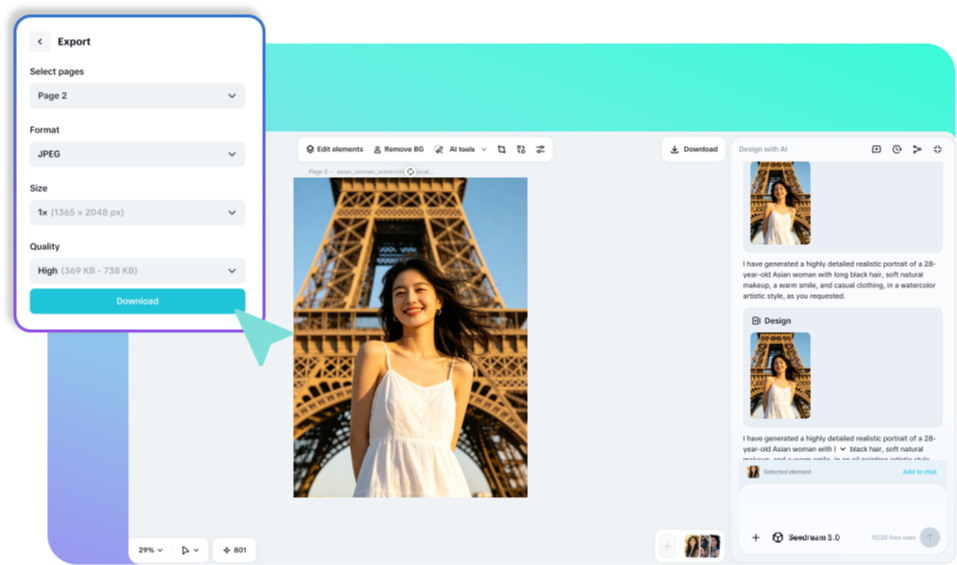This screenshot has height=565, width=957.
Task: Open the adjustments sliders icon
Action: pos(540,149)
